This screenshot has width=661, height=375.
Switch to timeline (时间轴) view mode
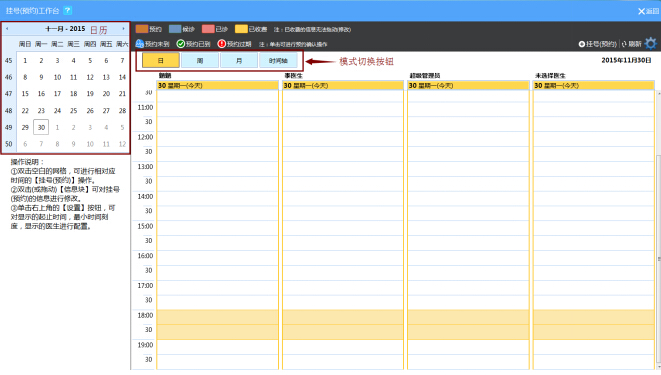(x=278, y=61)
